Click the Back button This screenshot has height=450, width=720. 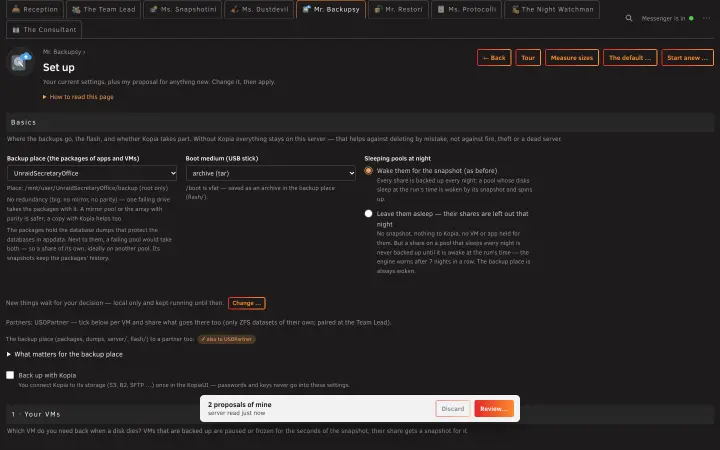[x=494, y=58]
